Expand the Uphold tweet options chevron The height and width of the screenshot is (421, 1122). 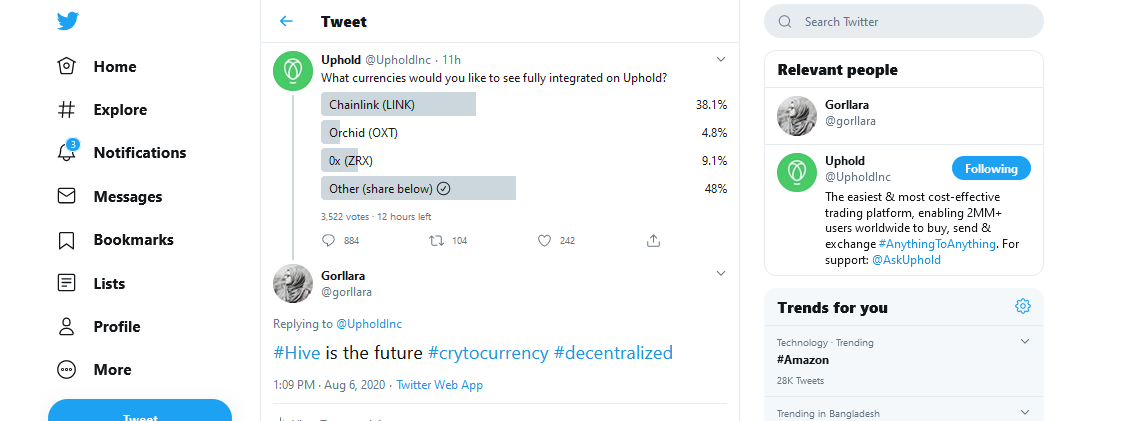(721, 59)
